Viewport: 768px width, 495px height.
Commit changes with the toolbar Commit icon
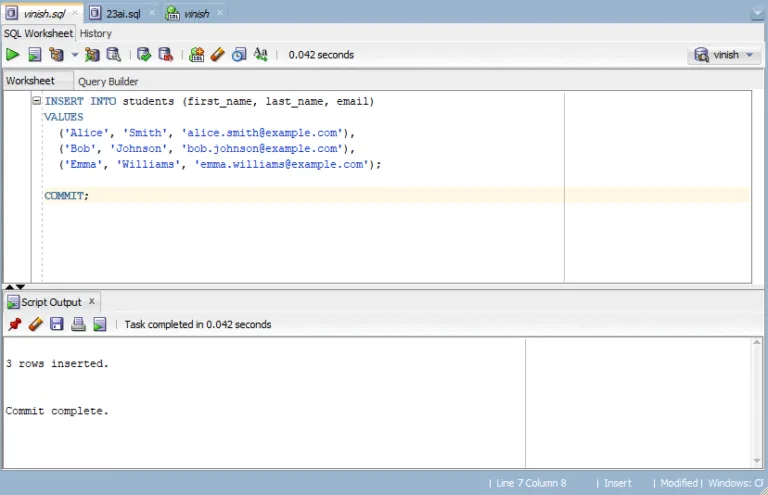click(x=144, y=54)
